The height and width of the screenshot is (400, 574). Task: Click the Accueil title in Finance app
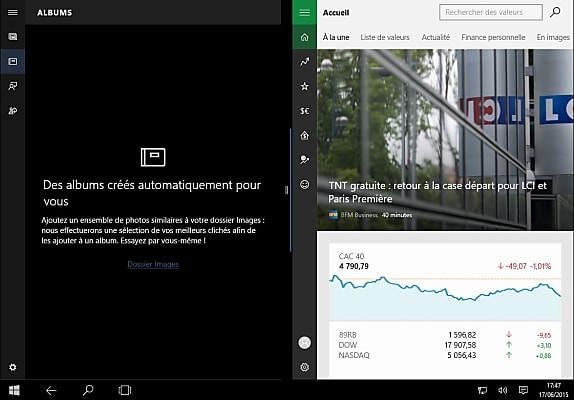point(336,12)
